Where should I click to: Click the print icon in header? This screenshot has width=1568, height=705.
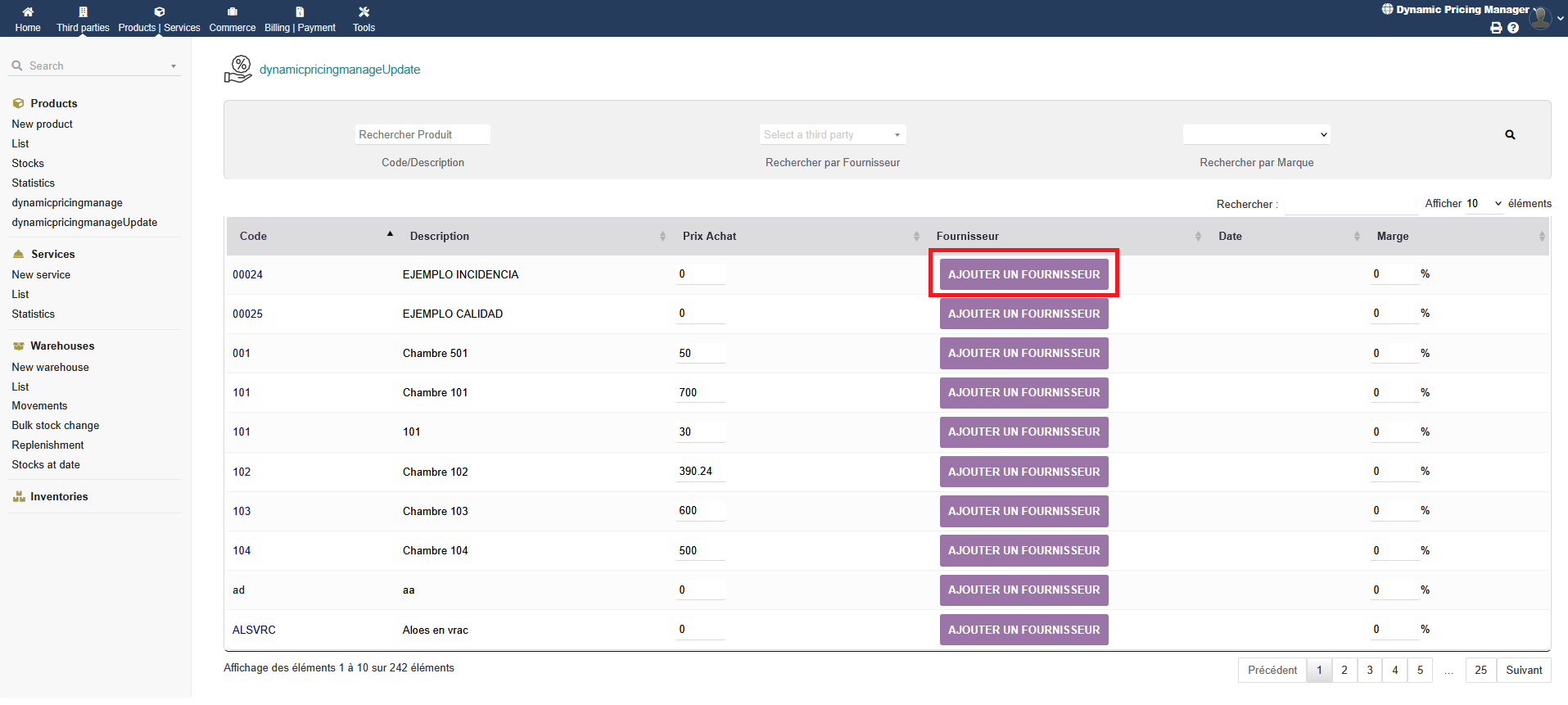tap(1496, 28)
